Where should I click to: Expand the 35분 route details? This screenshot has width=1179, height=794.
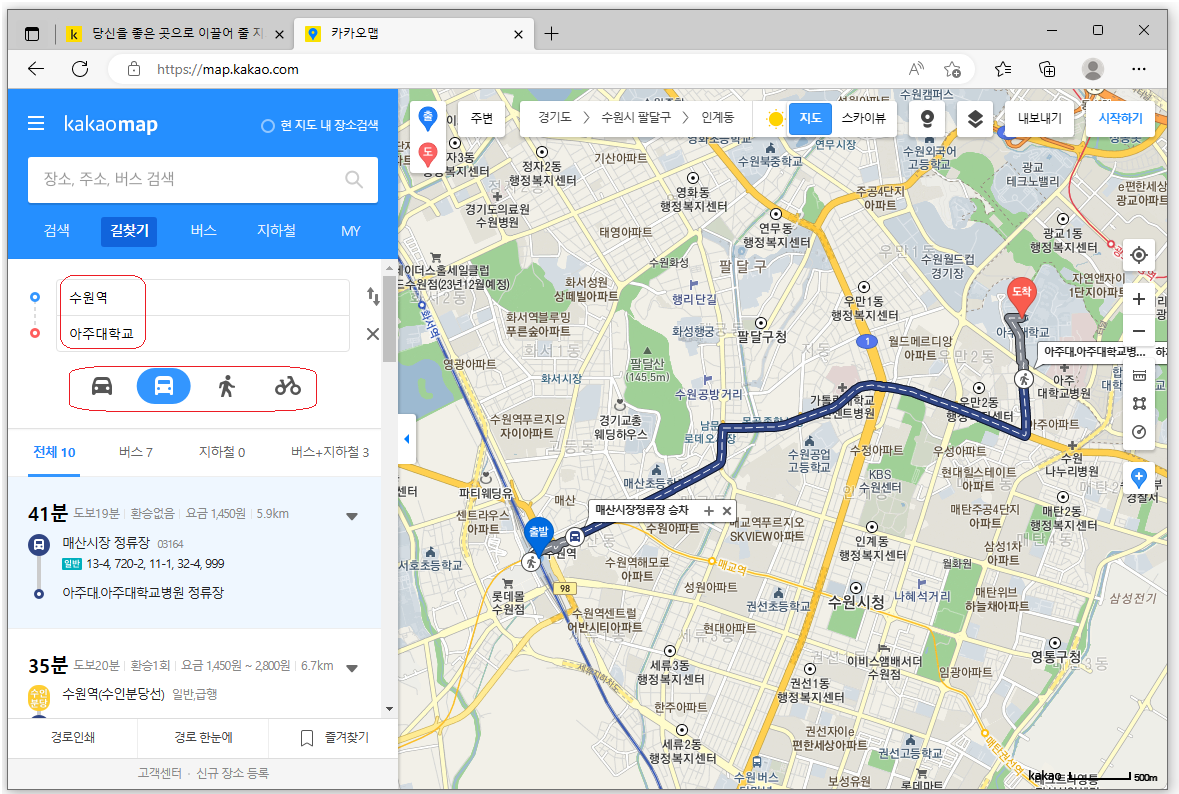[352, 668]
